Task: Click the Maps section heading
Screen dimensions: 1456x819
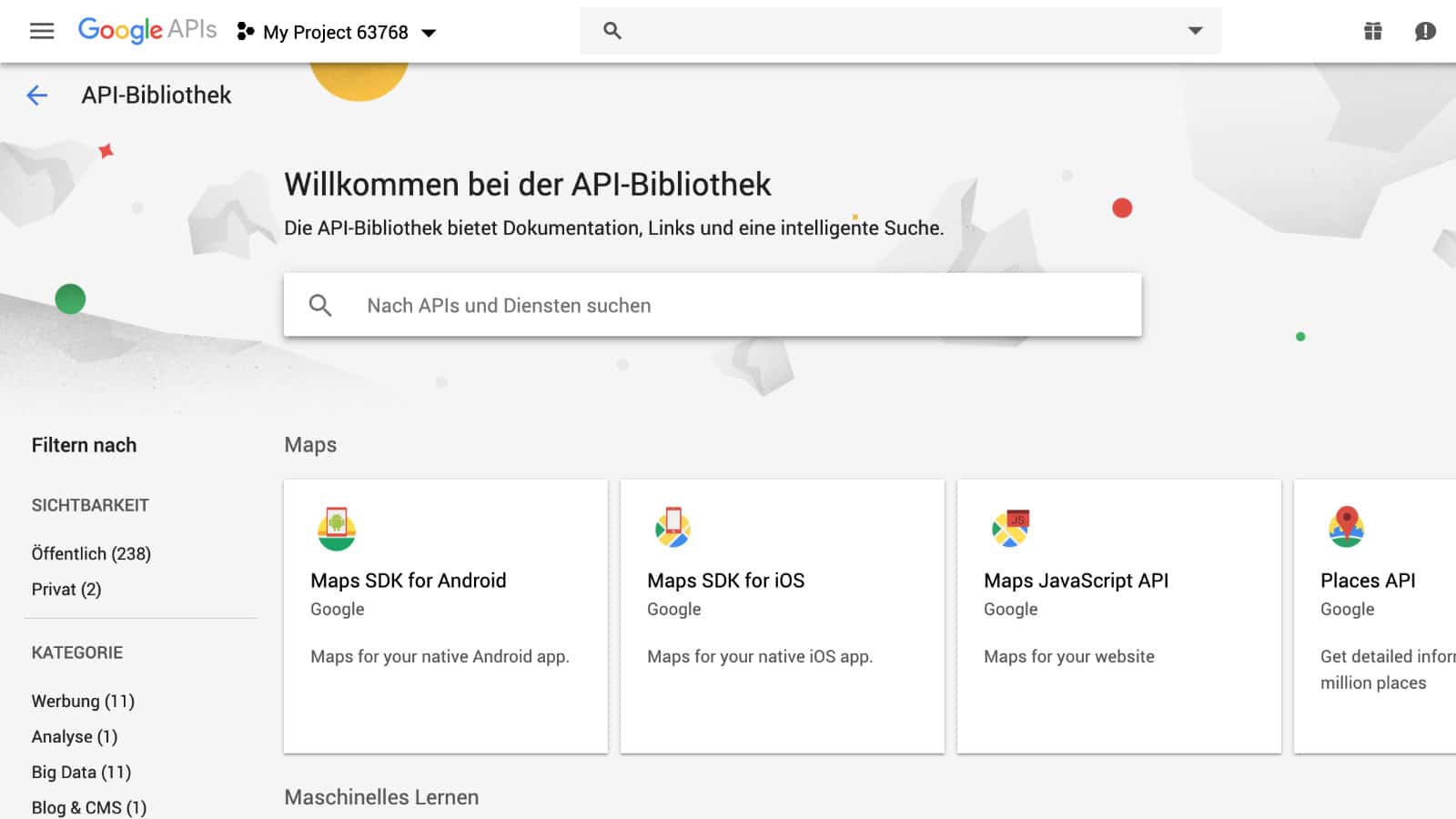Action: (x=310, y=445)
